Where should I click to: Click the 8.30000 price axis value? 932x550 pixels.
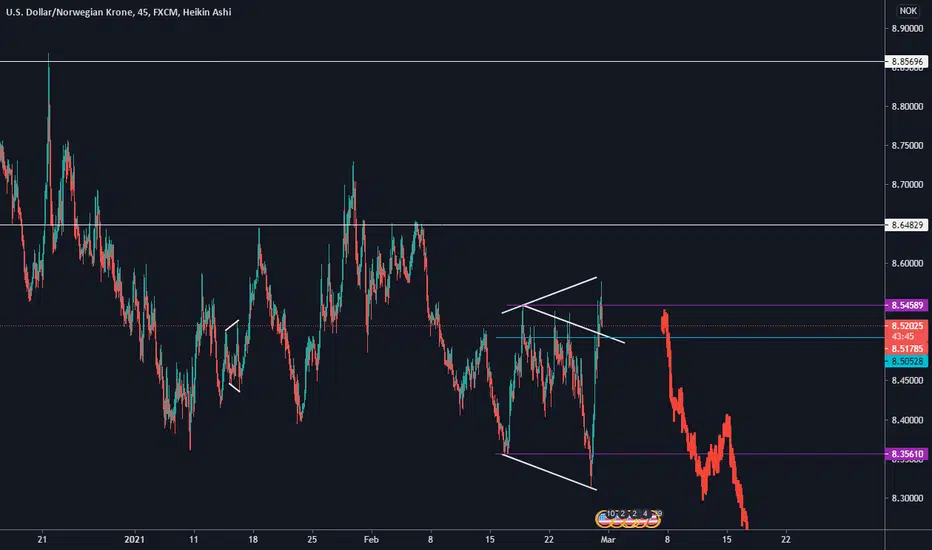point(907,498)
